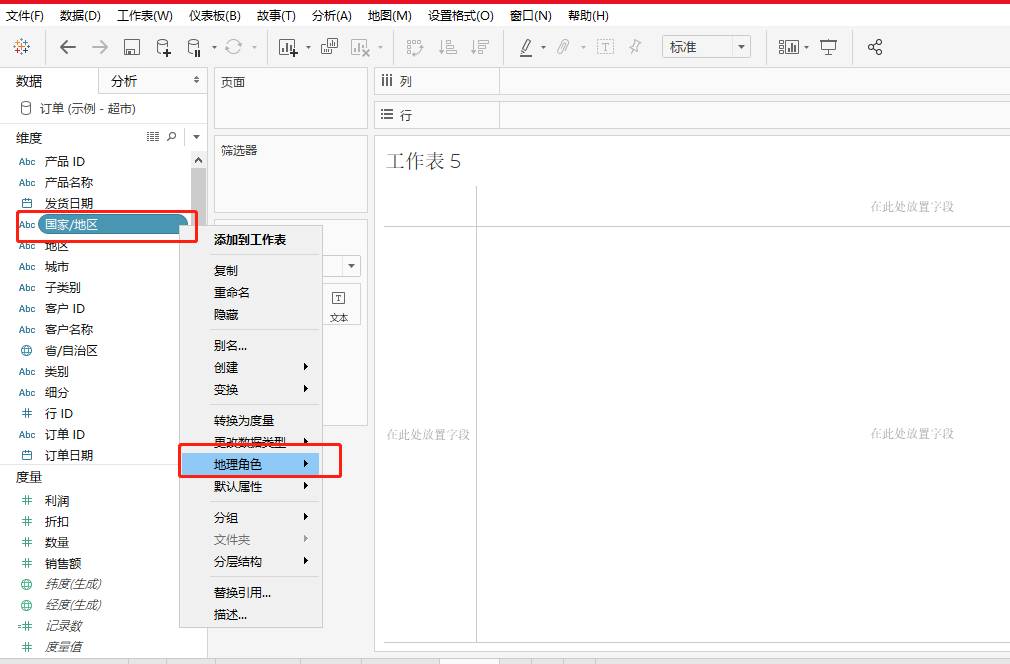1010x664 pixels.
Task: Click the 工作表 5 sheet title
Action: [x=423, y=161]
